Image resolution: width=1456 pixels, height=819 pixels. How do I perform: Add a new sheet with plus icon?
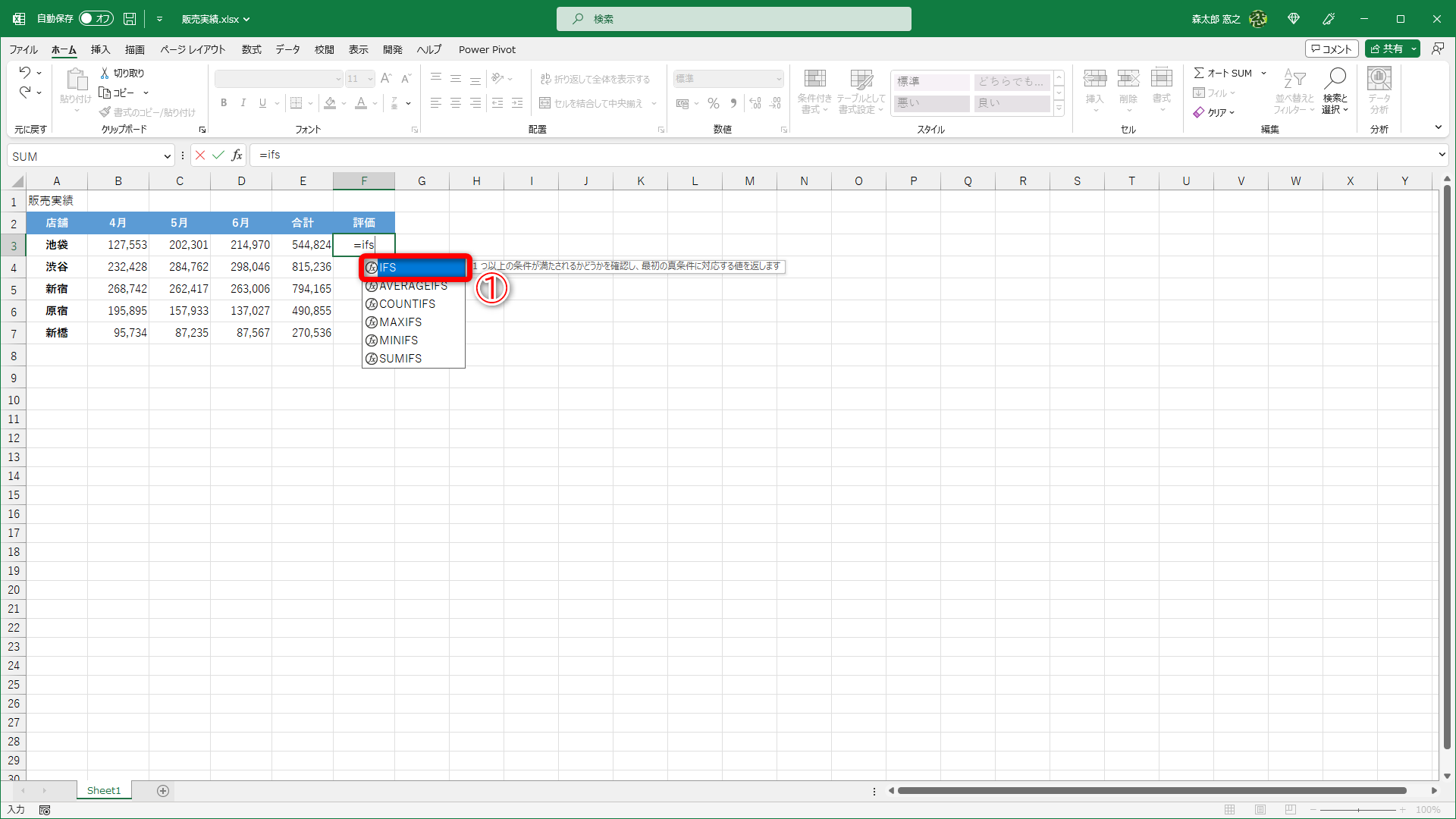click(x=163, y=791)
